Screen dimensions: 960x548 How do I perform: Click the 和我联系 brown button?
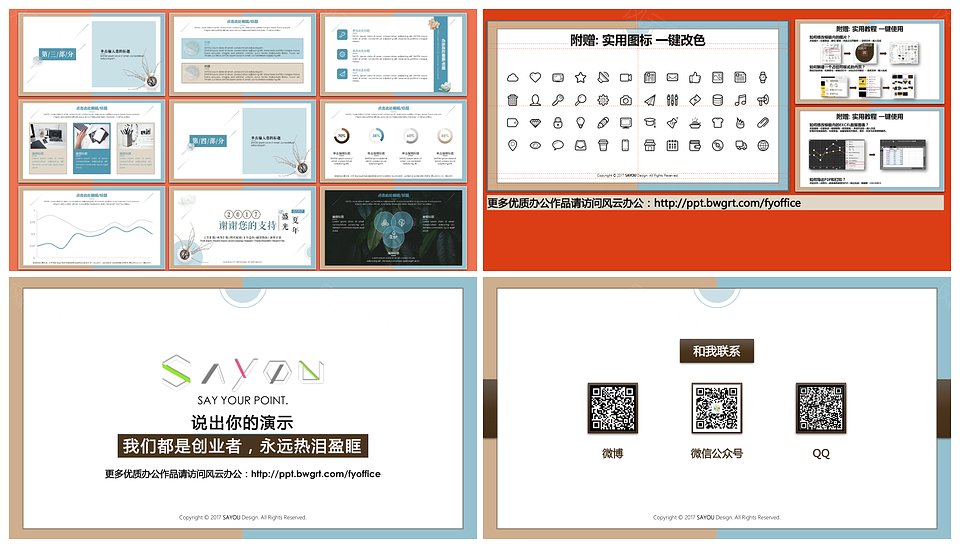click(716, 351)
